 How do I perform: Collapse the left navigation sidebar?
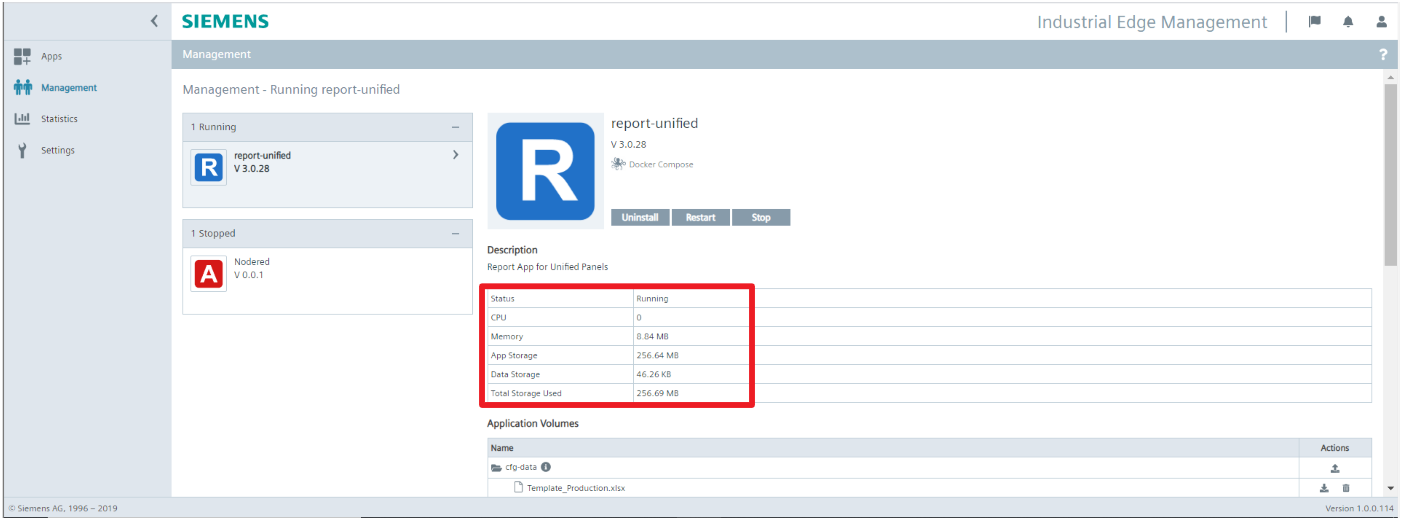(154, 21)
